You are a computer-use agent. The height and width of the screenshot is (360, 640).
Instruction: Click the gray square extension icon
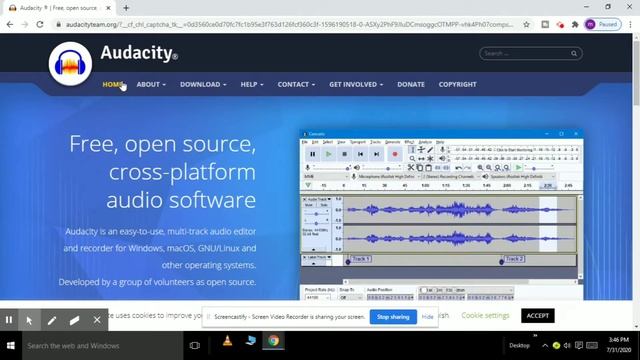tap(545, 24)
